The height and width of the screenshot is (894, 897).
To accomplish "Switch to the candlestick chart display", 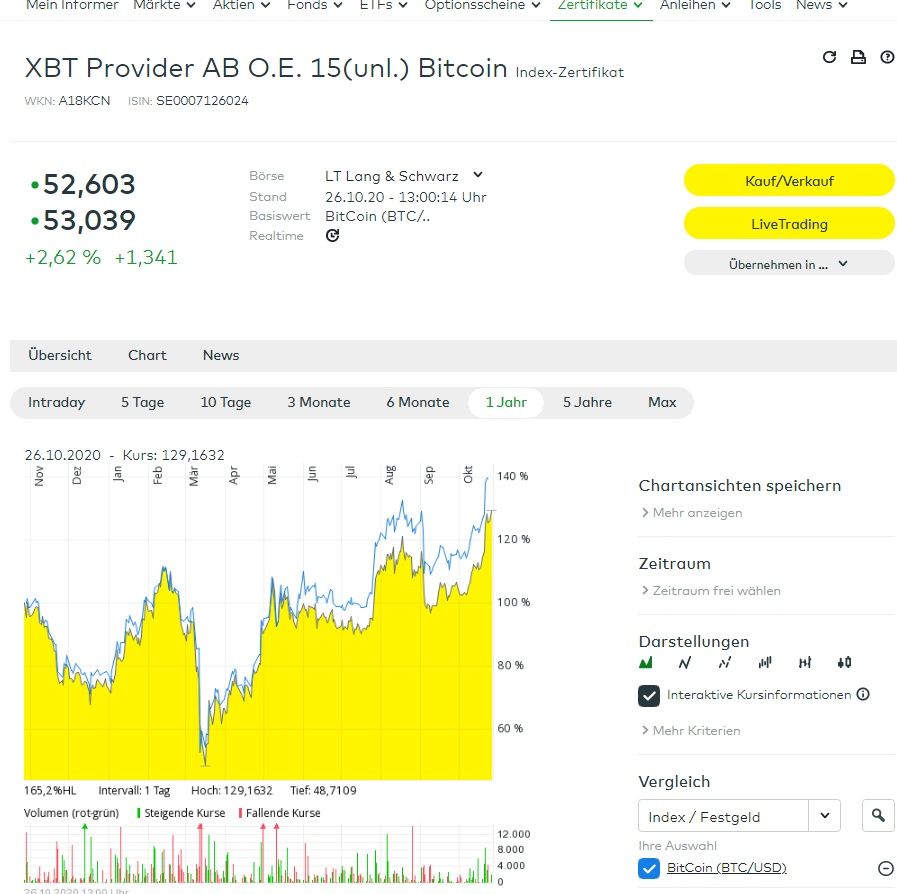I will [x=845, y=662].
